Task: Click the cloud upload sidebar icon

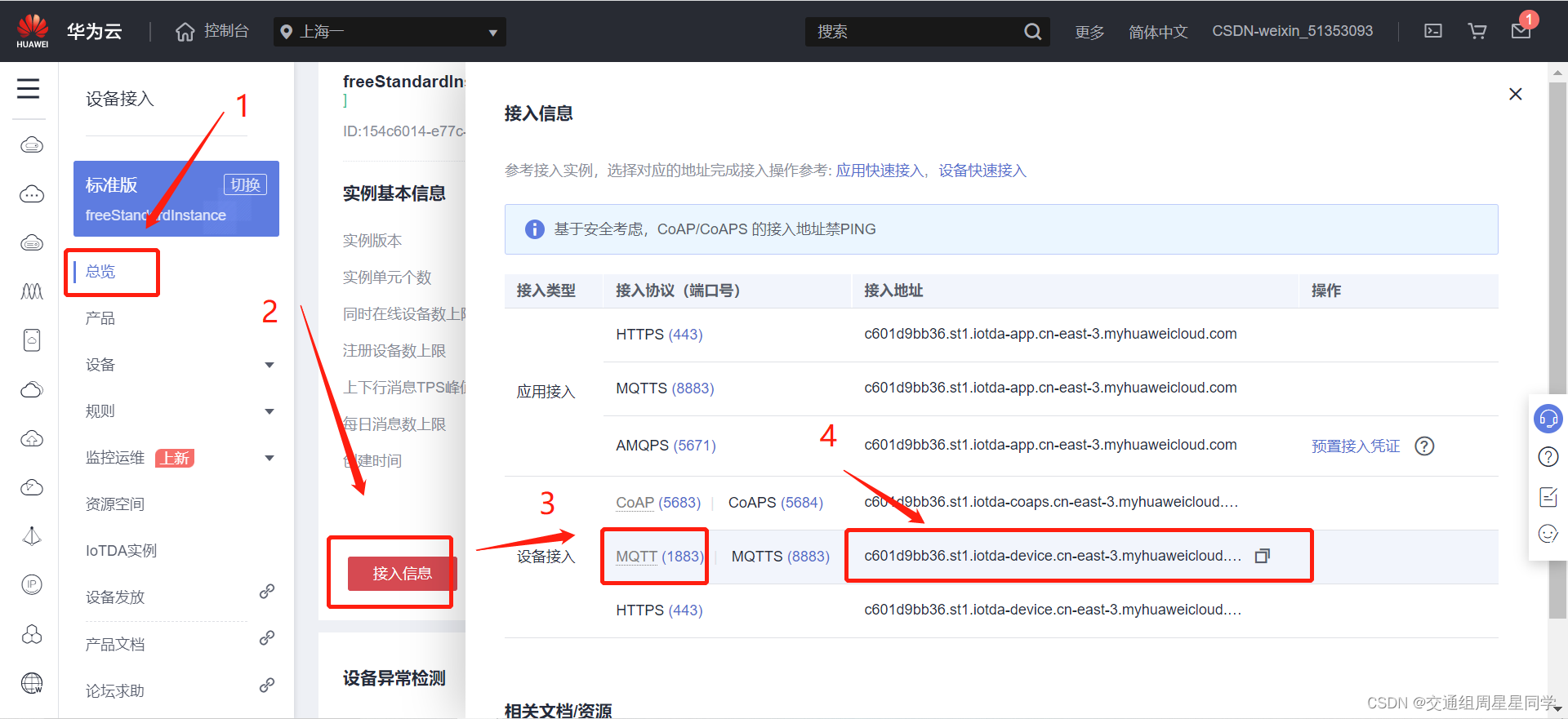Action: pyautogui.click(x=32, y=439)
